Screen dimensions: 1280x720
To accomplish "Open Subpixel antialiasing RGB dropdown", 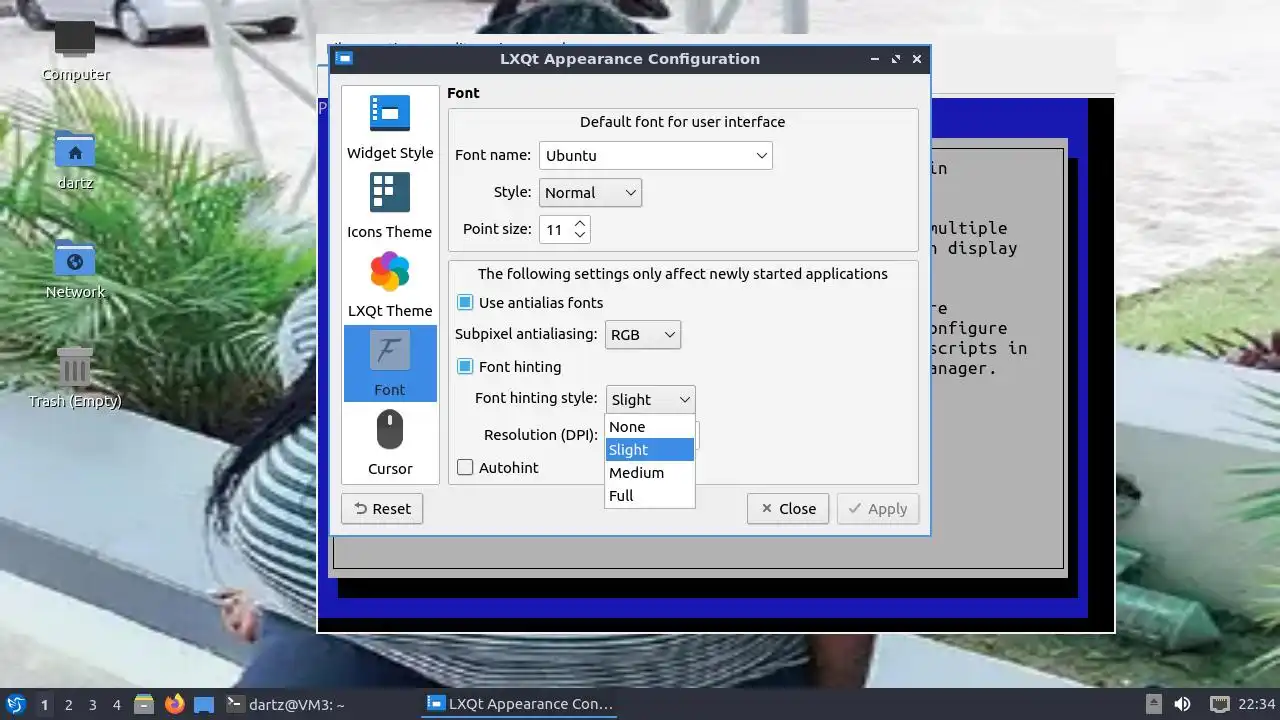I will (x=642, y=334).
